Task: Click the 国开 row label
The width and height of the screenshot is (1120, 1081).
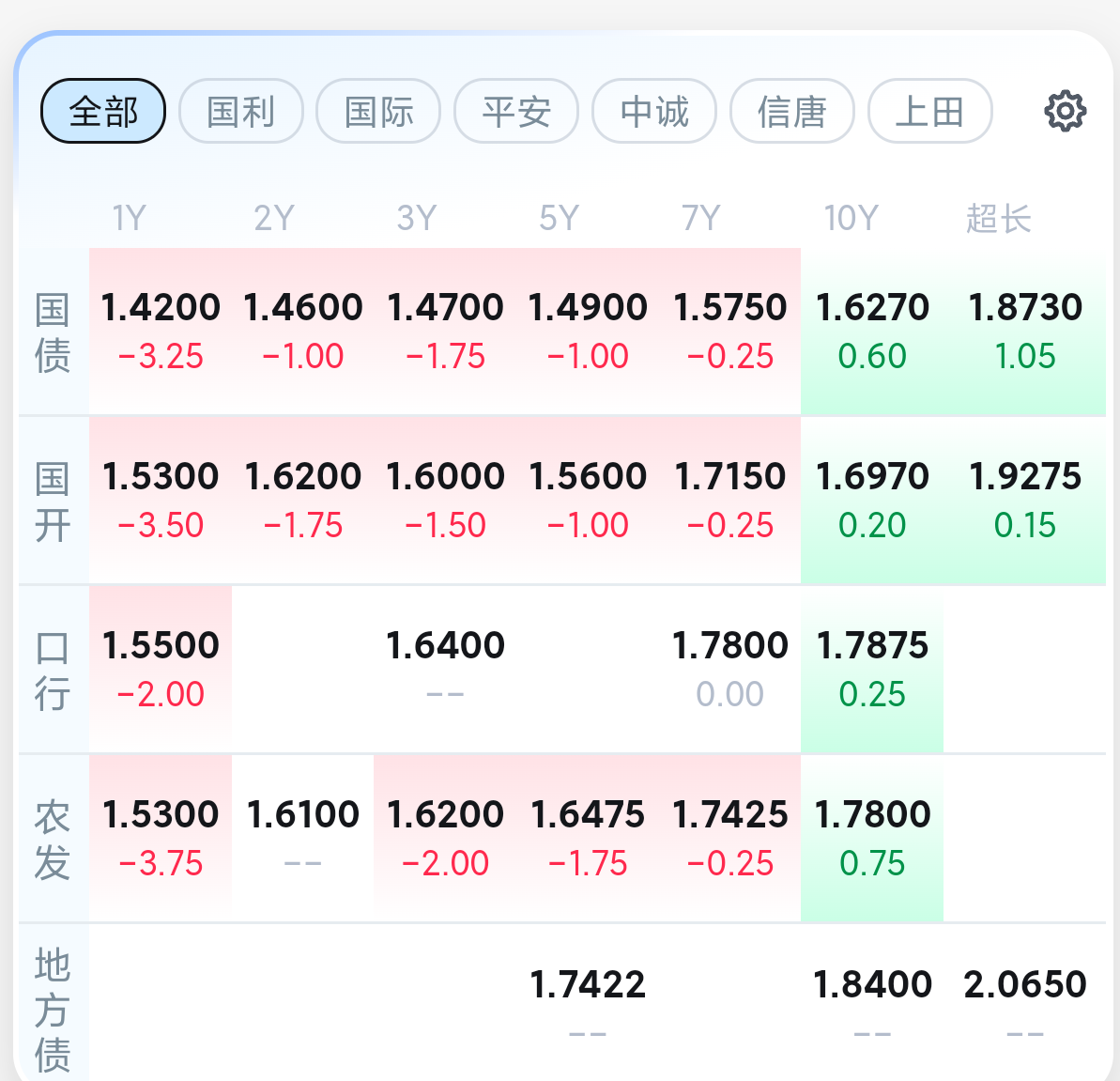Action: pyautogui.click(x=53, y=502)
